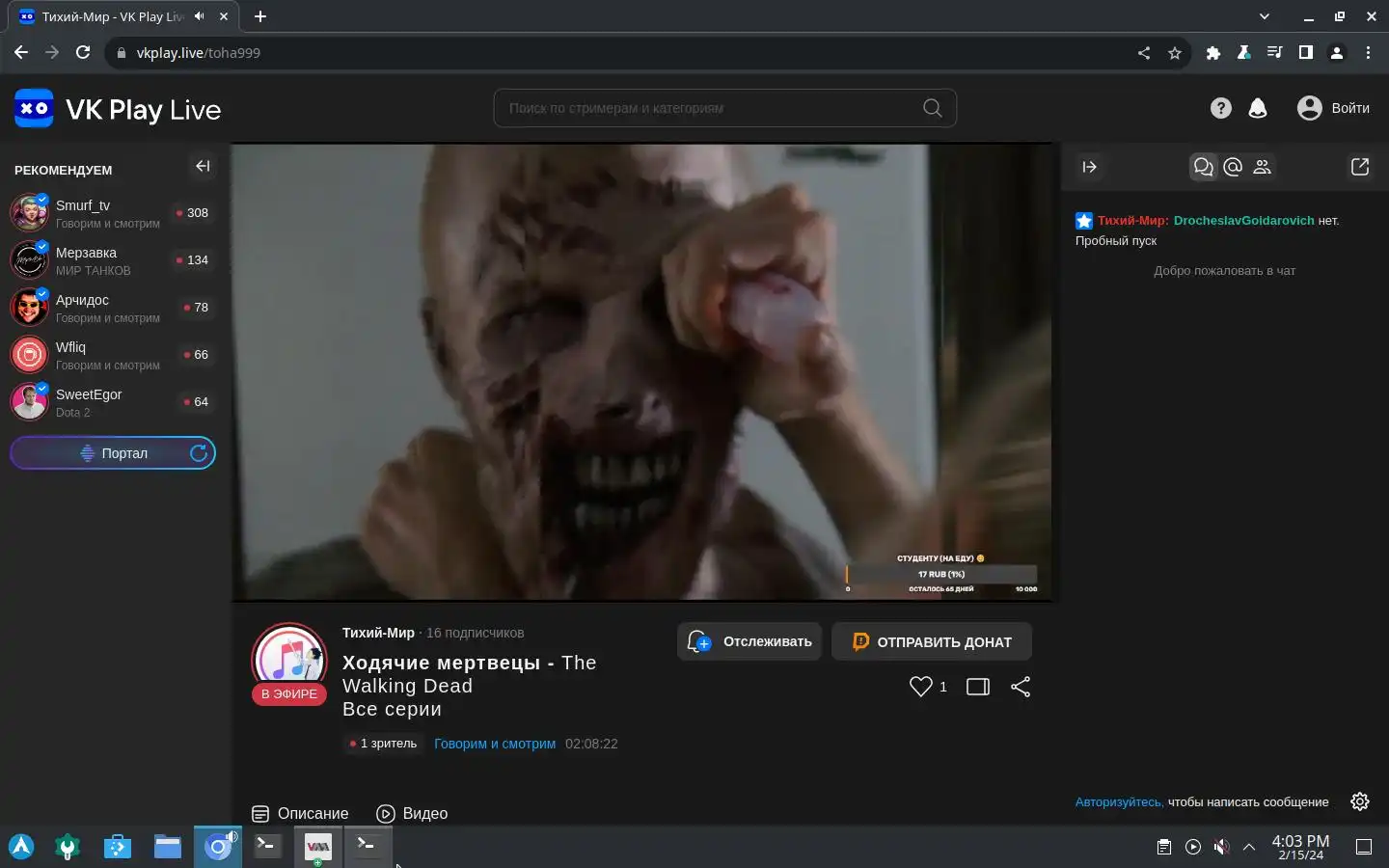Open the Chrome three-dot menu
The height and width of the screenshot is (868, 1389).
click(x=1368, y=53)
